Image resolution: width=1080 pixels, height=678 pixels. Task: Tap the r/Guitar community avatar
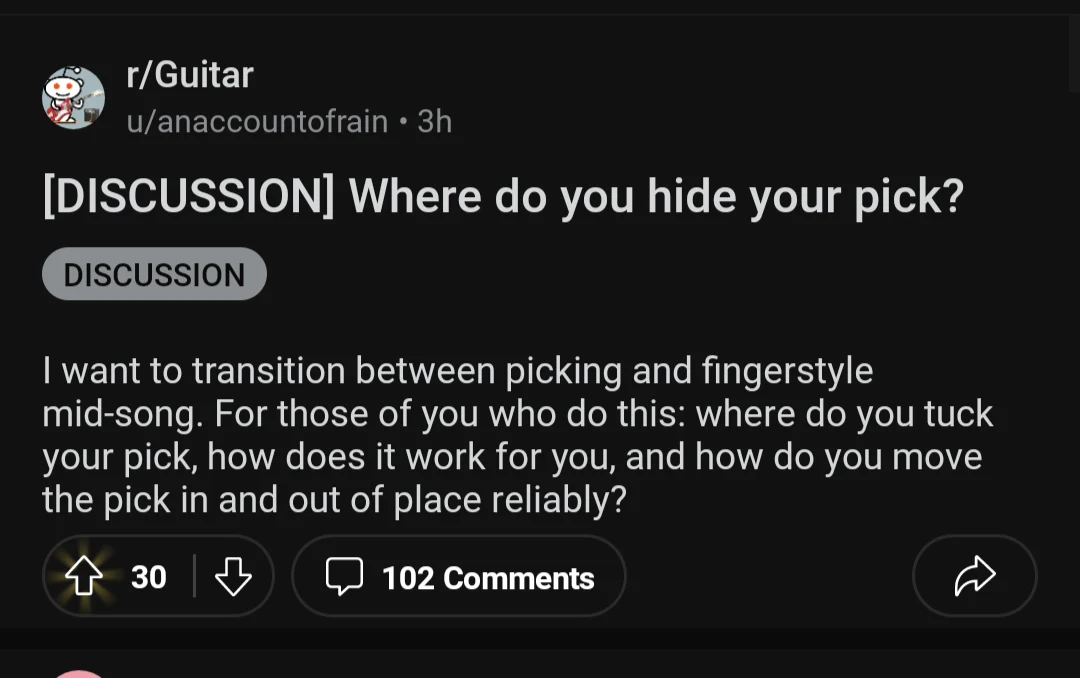pos(73,97)
